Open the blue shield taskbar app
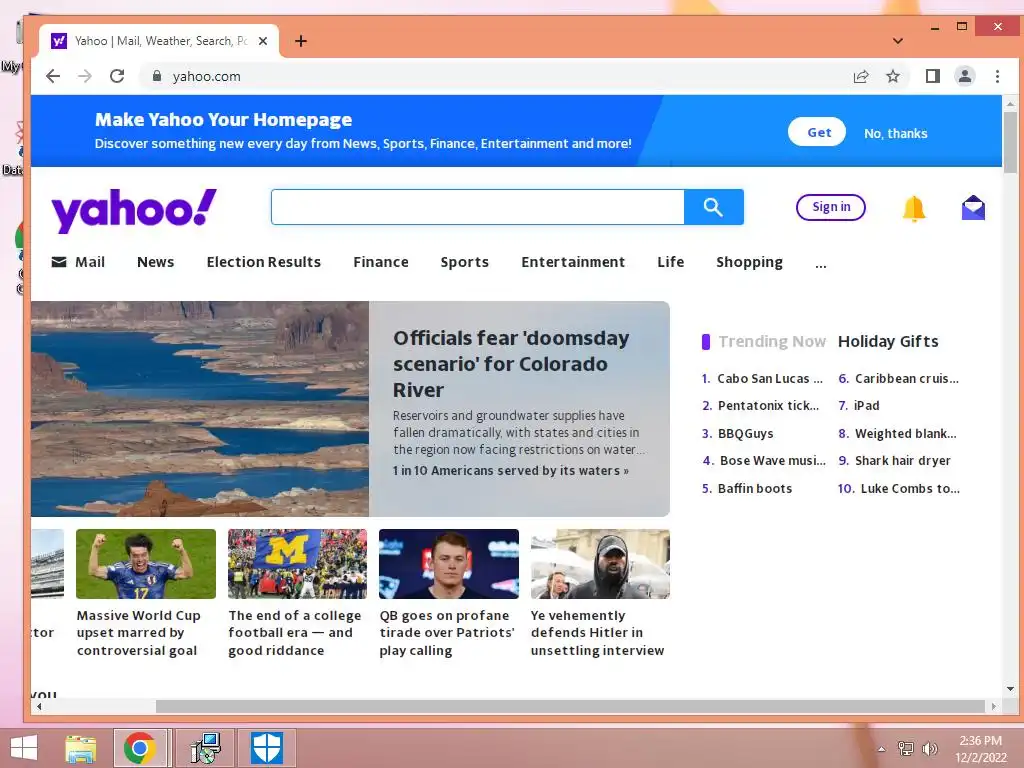 pos(266,748)
